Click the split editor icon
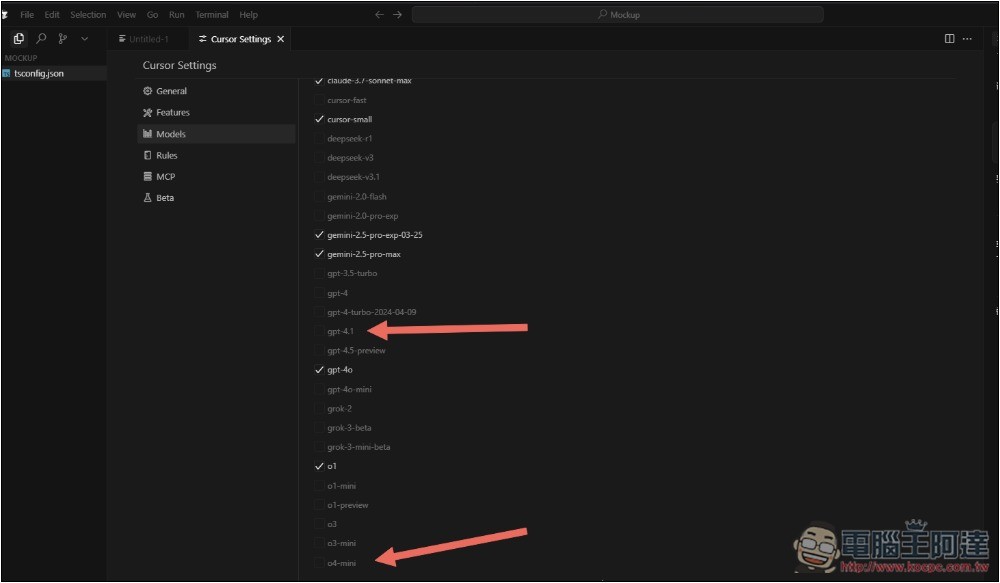The image size is (1000, 583). (949, 39)
